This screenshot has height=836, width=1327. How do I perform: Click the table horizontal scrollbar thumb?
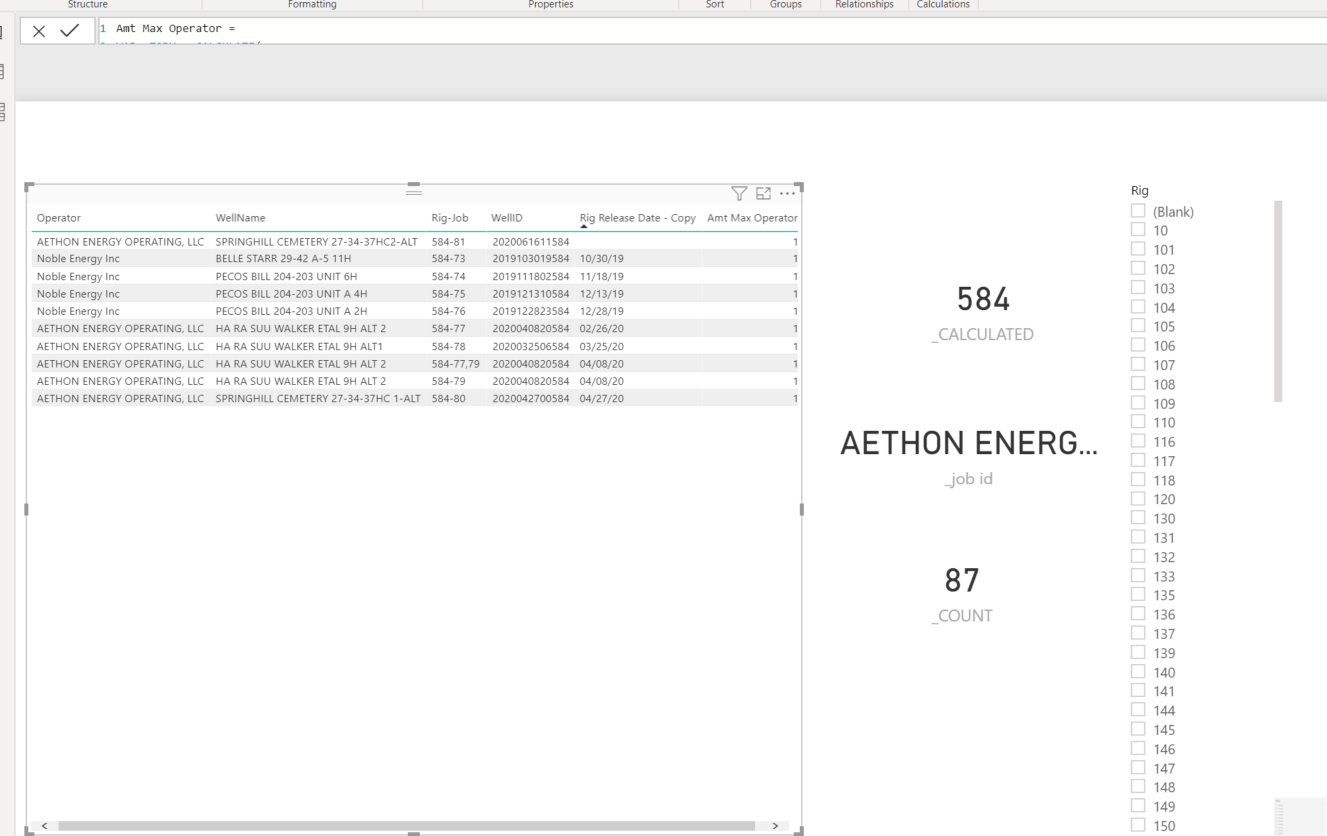click(406, 826)
